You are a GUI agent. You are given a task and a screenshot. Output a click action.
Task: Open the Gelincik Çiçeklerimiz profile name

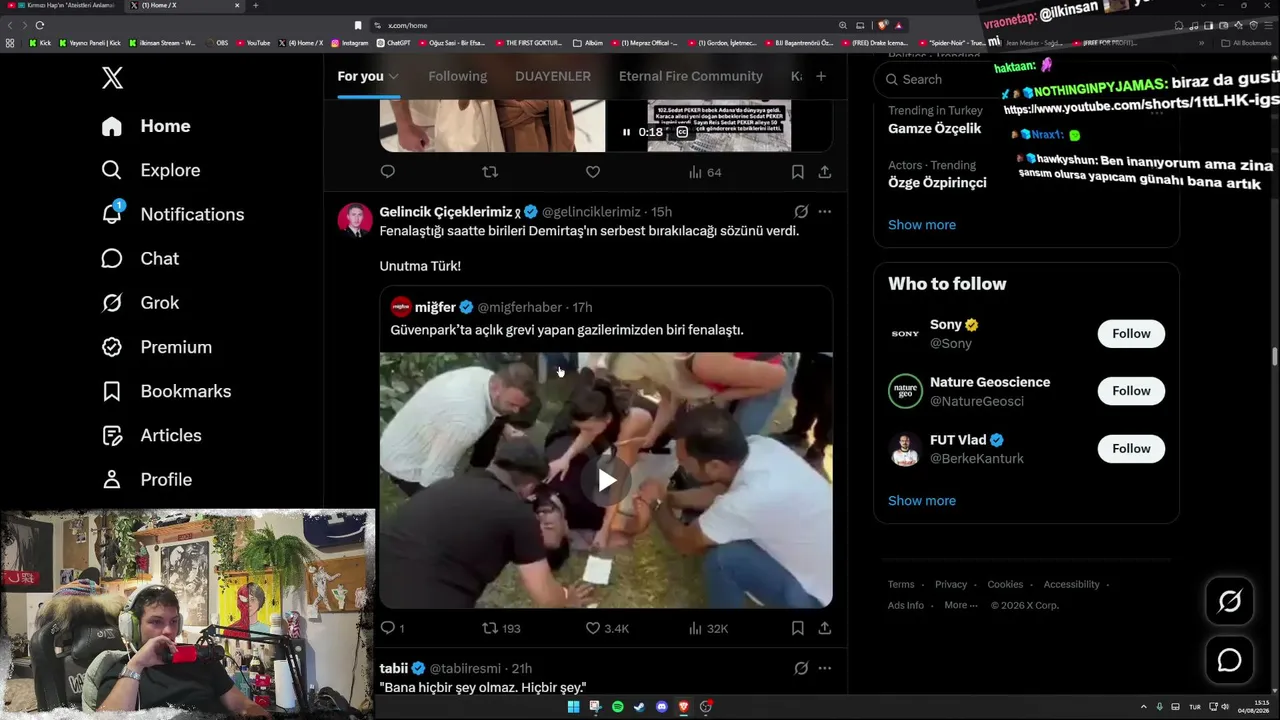446,212
